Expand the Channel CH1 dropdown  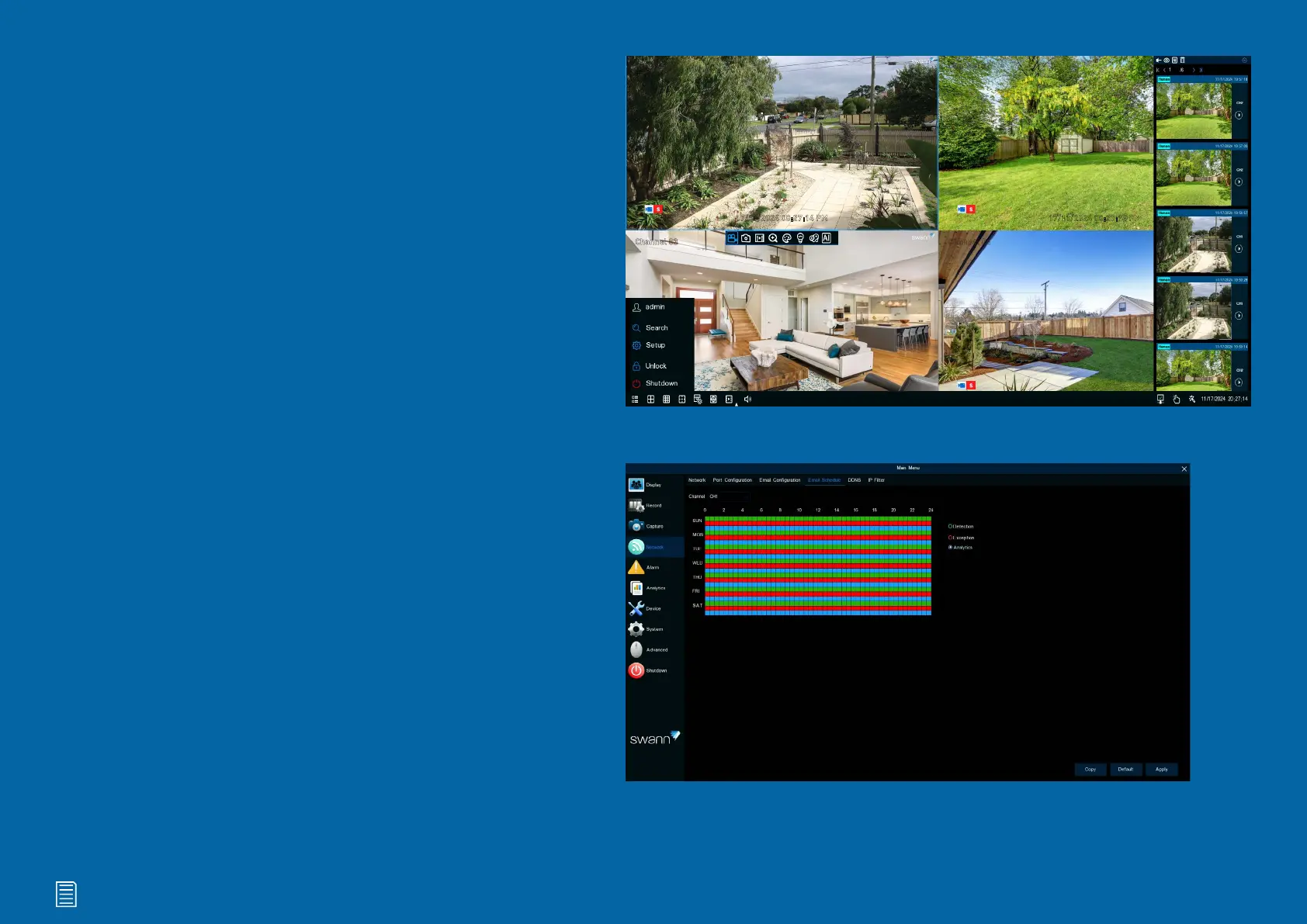click(728, 497)
